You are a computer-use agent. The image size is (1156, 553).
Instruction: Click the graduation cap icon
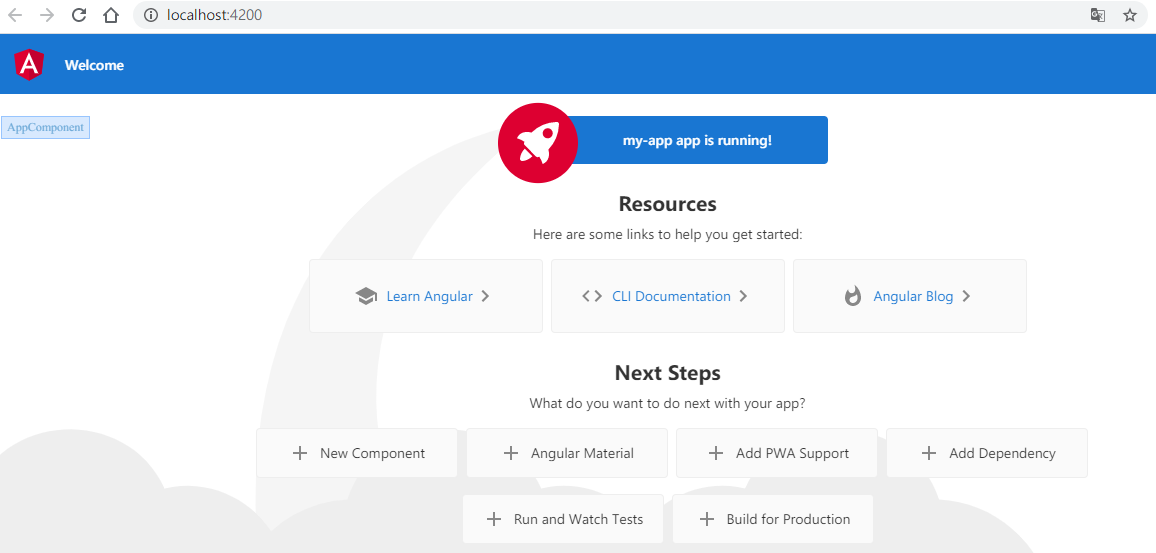(x=366, y=296)
